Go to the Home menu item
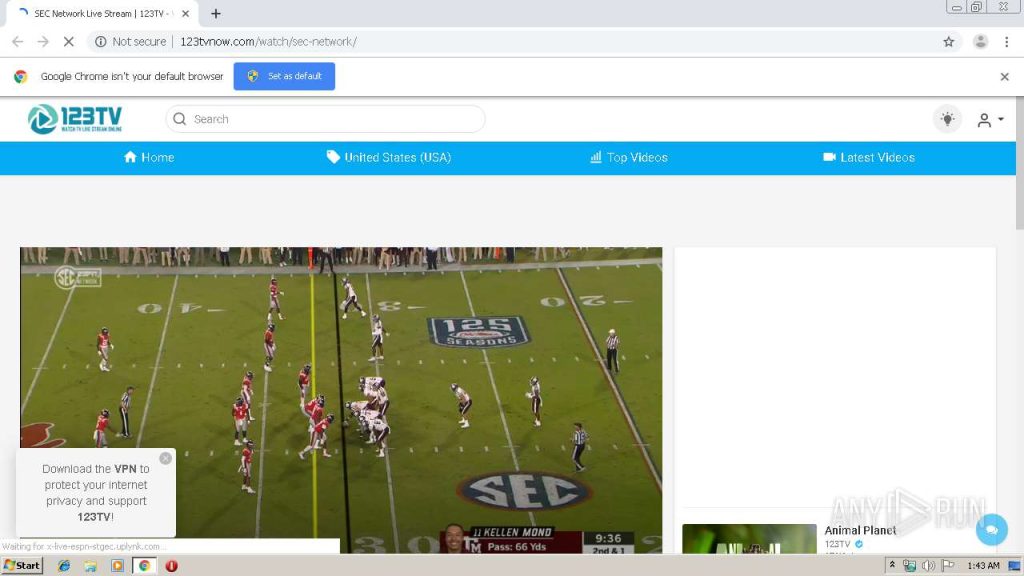 [148, 158]
